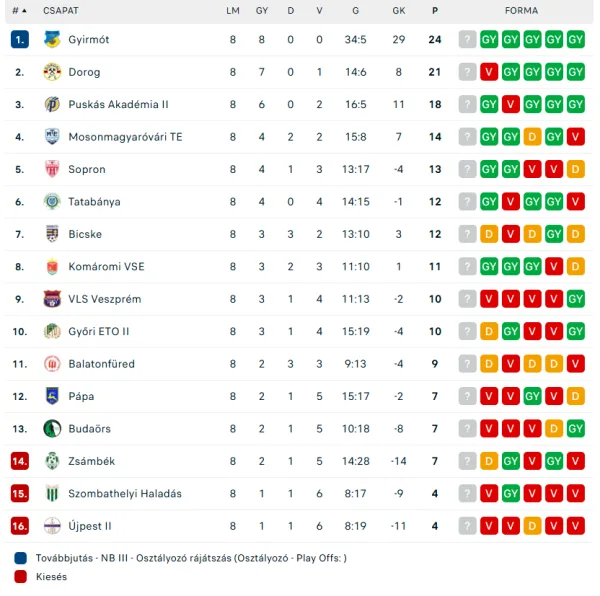This screenshot has height=596, width=600.
Task: Open the Újpest II team page
Action: pos(90,526)
